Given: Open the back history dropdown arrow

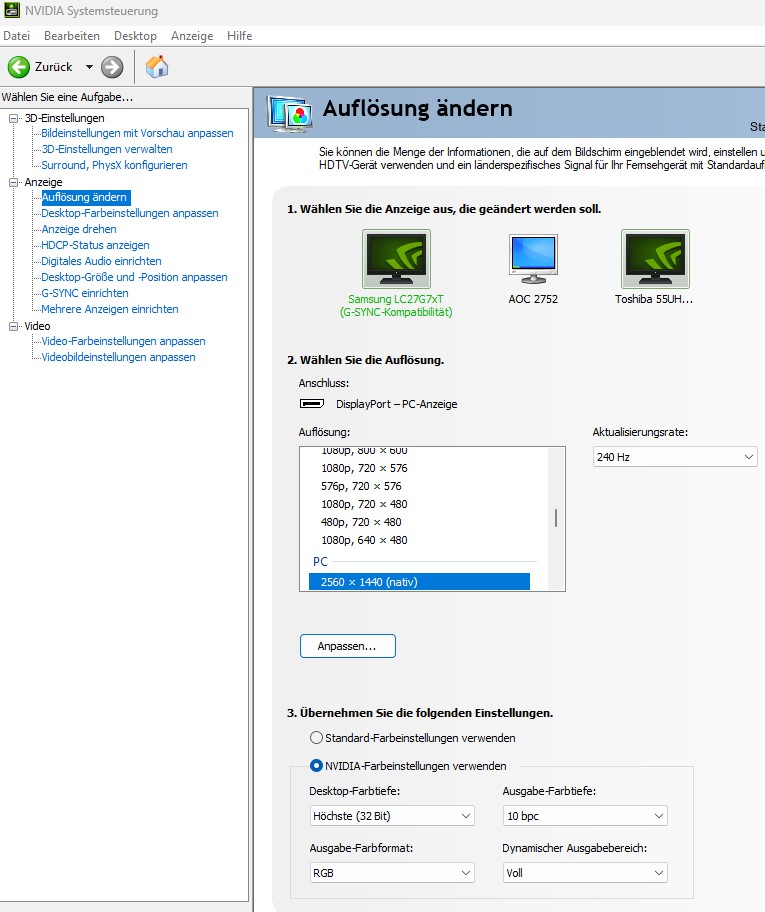Looking at the screenshot, I should [x=89, y=67].
